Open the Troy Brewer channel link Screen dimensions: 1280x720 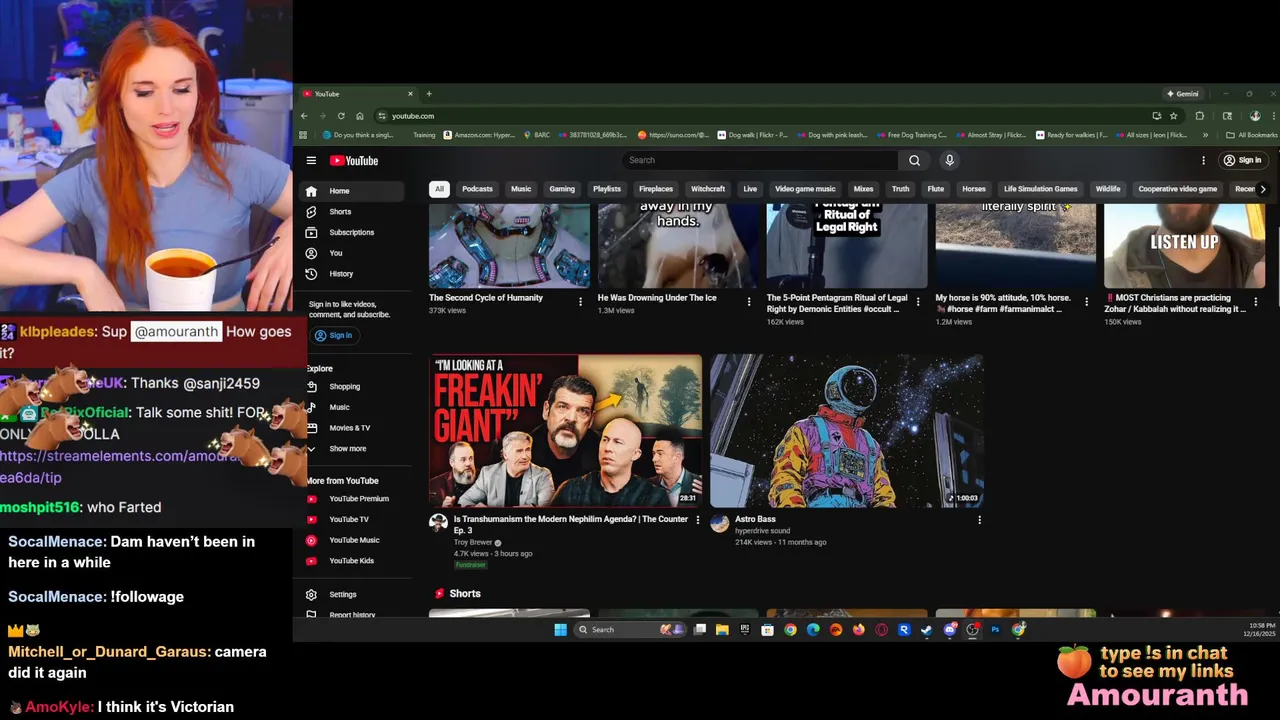point(473,542)
